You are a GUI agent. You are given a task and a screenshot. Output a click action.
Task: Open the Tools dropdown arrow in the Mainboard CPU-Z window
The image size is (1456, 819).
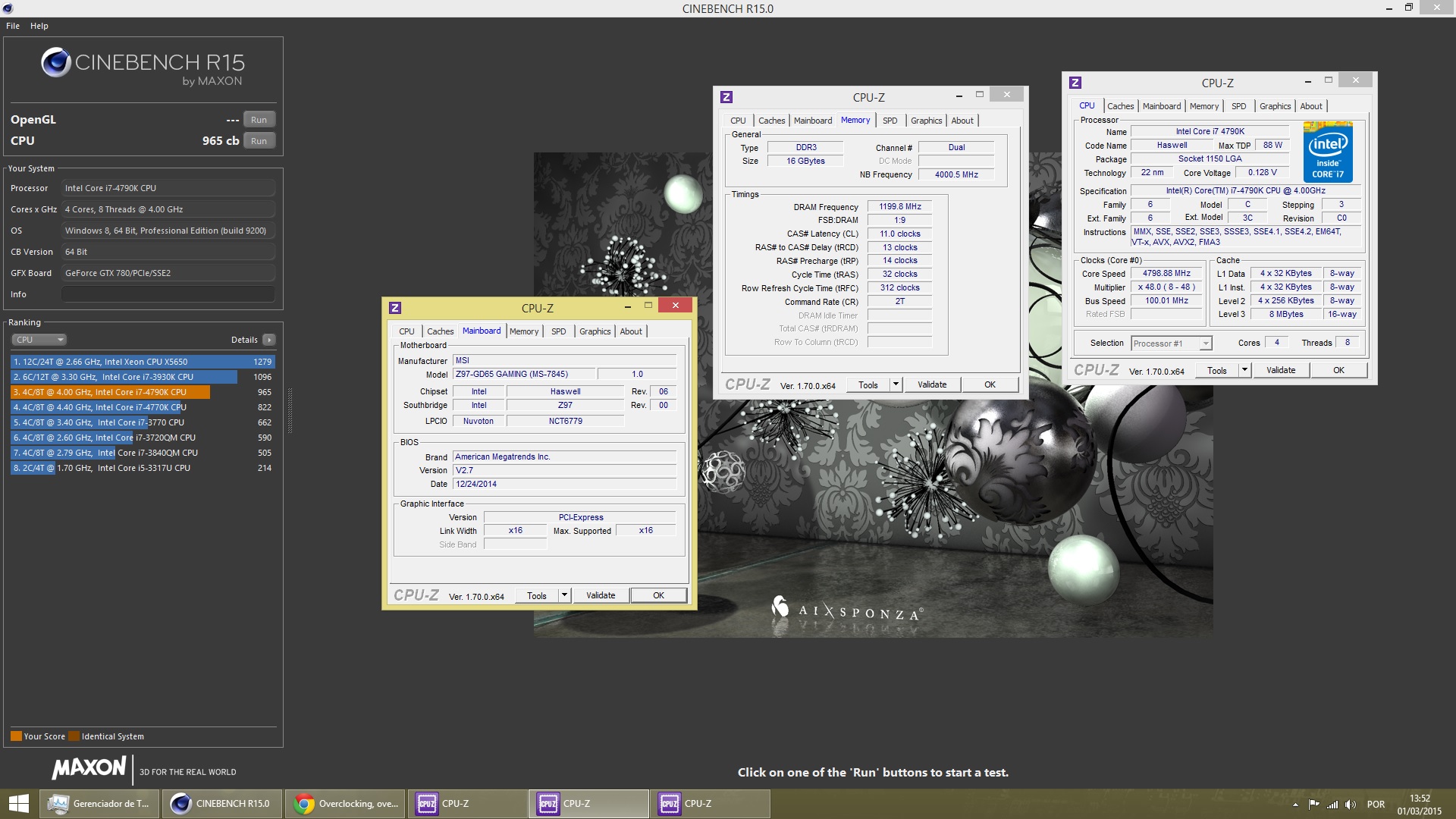click(x=563, y=595)
